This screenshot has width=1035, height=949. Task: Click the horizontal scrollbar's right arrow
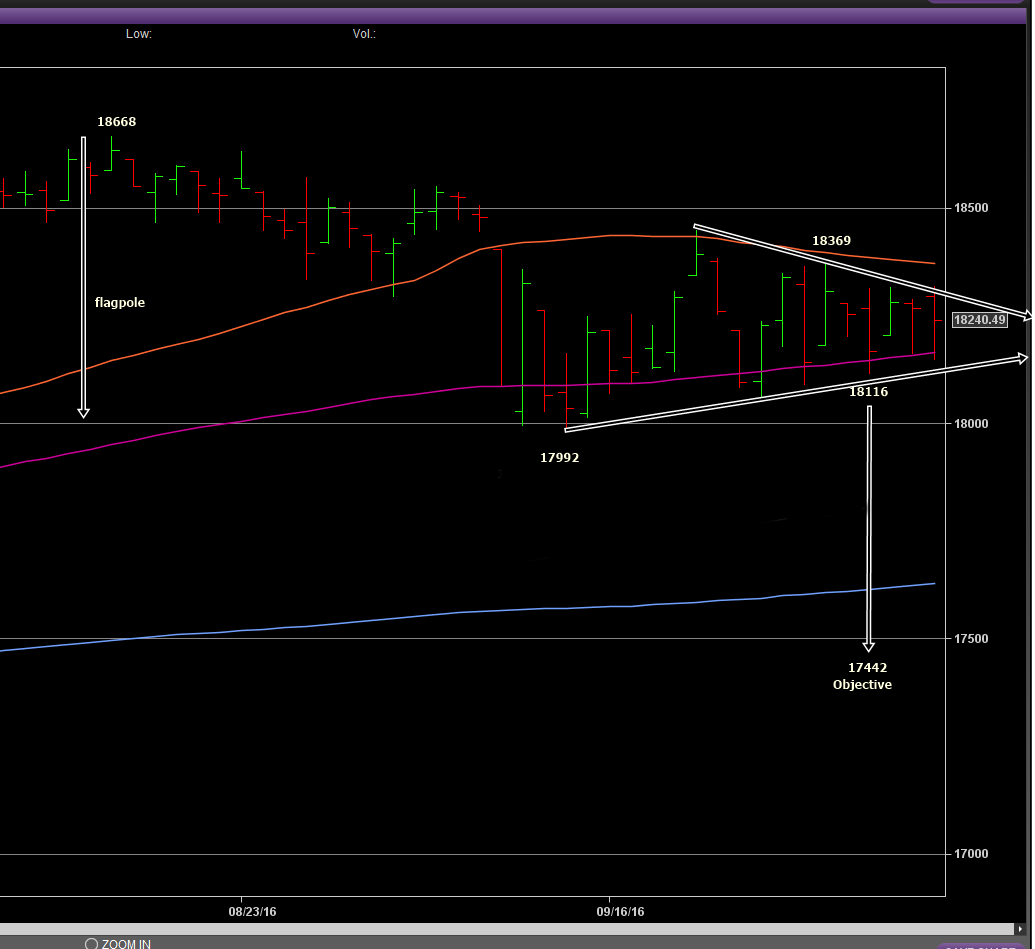[x=1021, y=929]
